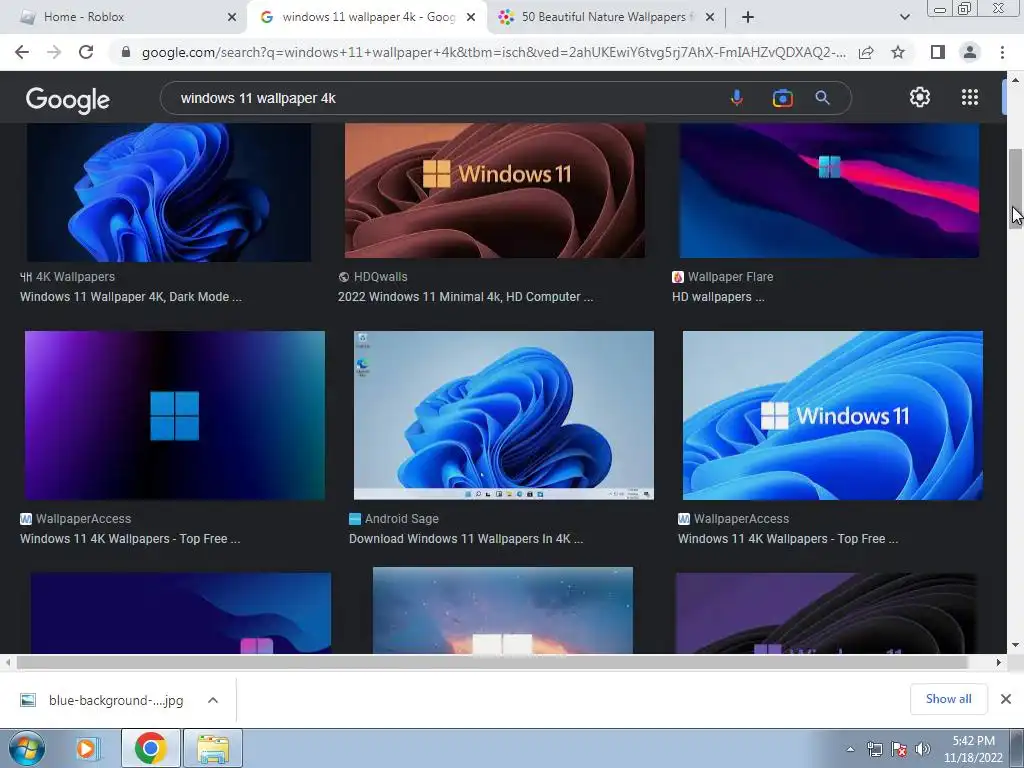Open the dark blue bloom wallpaper thumbnail

pyautogui.click(x=168, y=192)
